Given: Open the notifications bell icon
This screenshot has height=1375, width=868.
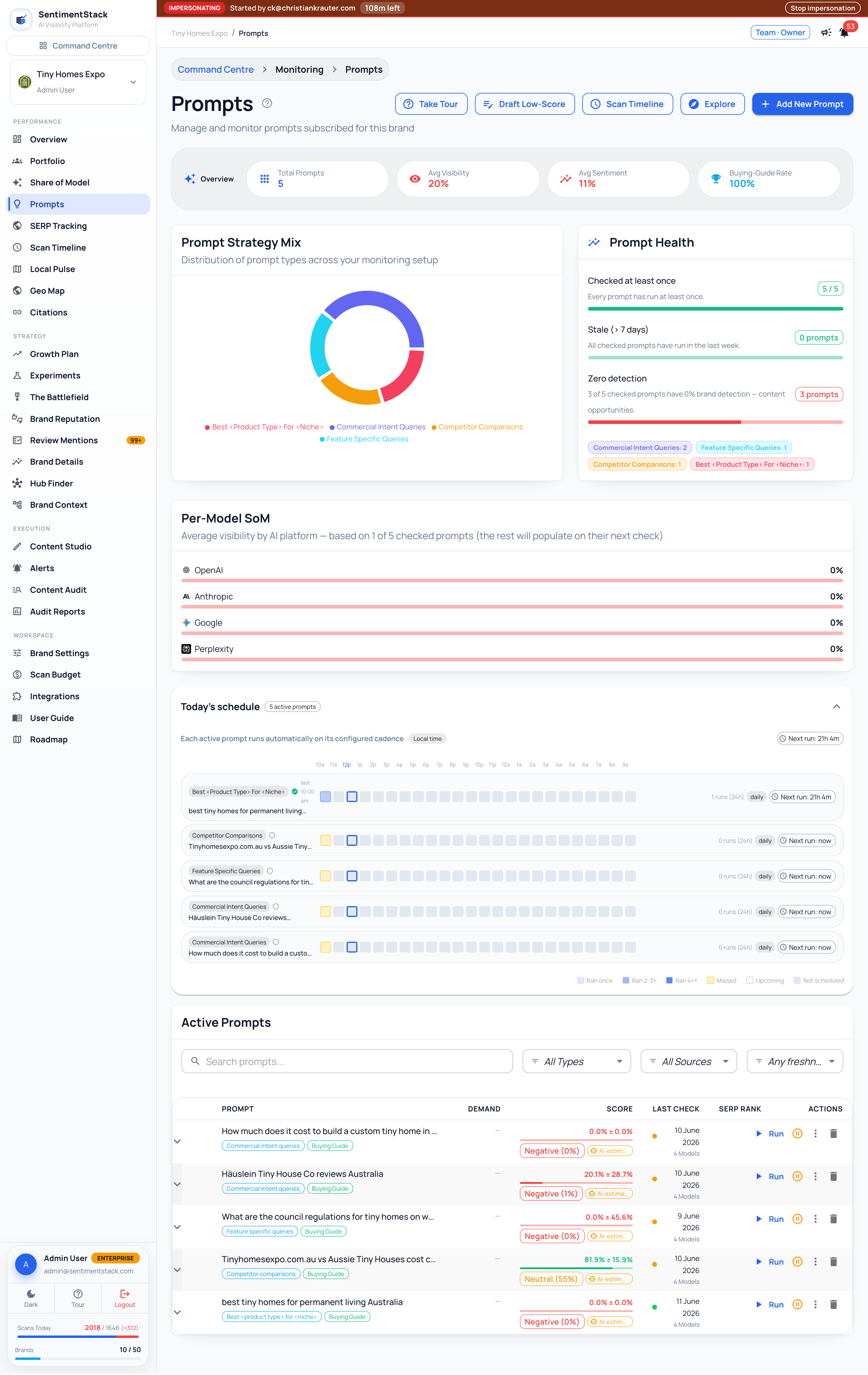Looking at the screenshot, I should (x=844, y=33).
